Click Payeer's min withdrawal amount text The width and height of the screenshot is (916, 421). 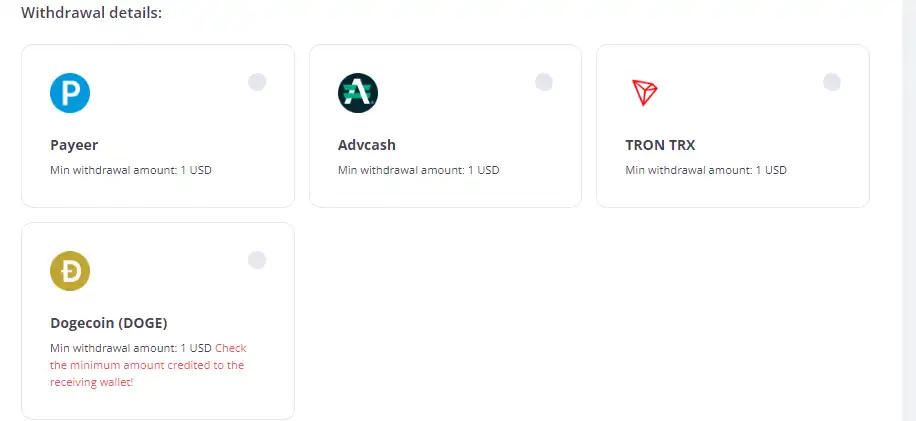(131, 171)
